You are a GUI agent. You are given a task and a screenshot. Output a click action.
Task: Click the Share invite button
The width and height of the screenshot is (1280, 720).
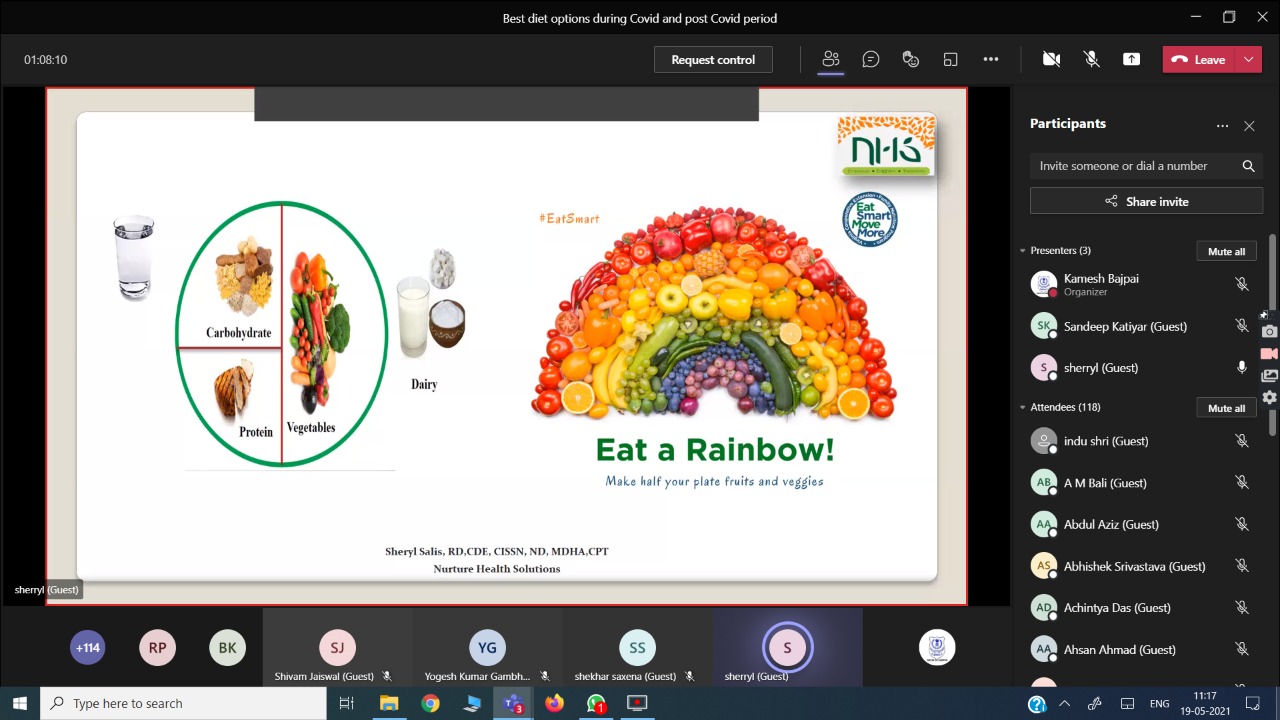pyautogui.click(x=1146, y=201)
